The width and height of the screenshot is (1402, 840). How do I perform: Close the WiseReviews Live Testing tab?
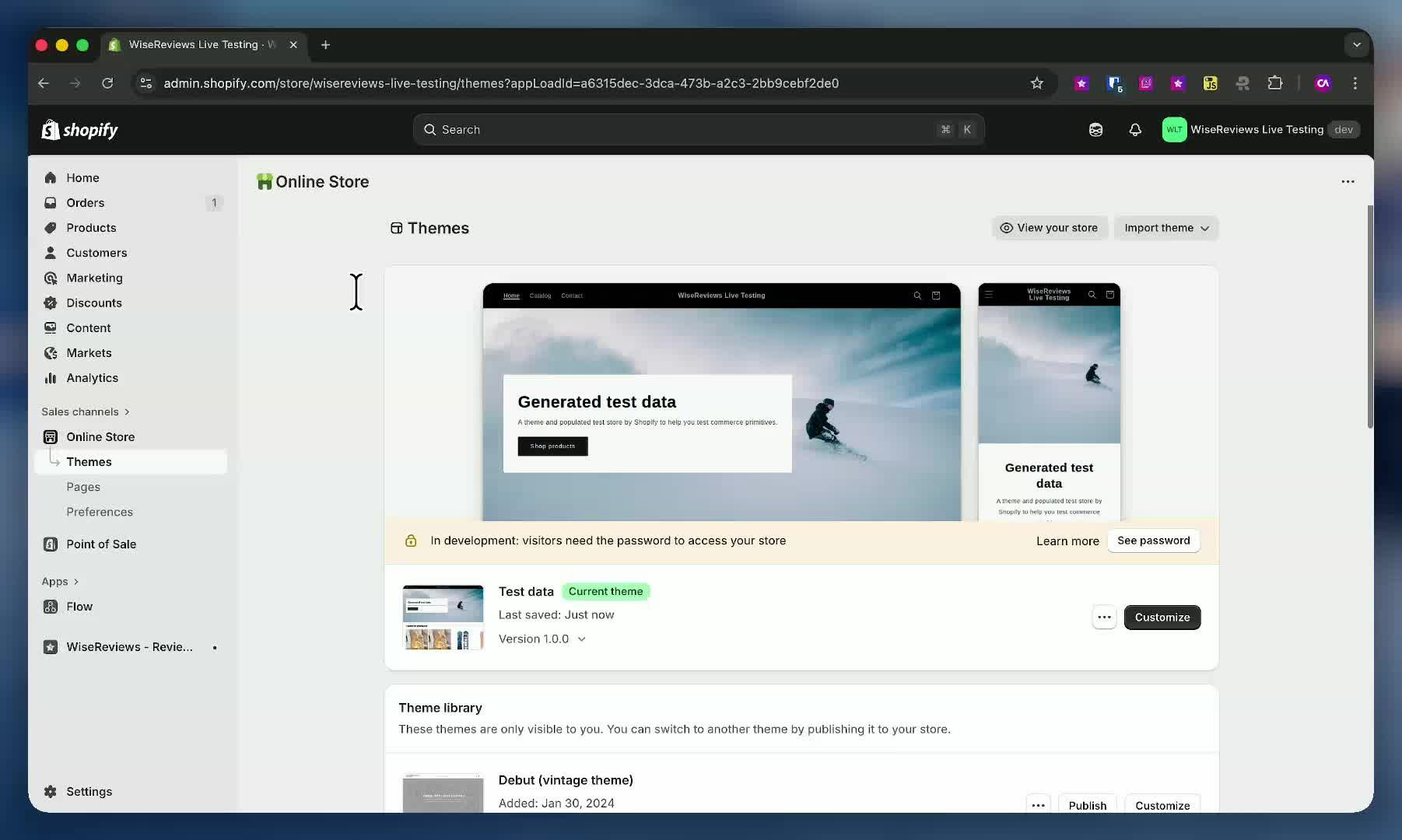point(293,45)
